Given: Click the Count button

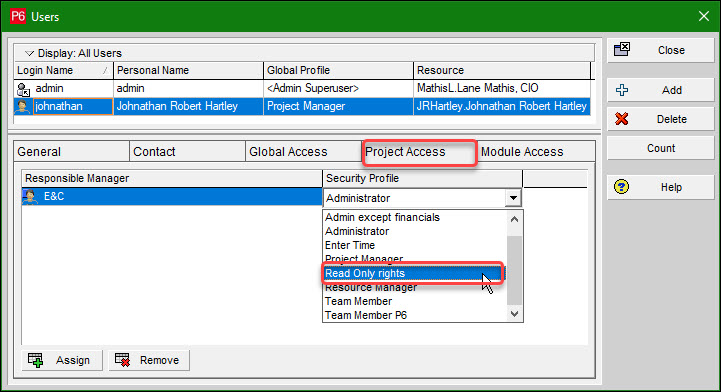Looking at the screenshot, I should pos(661,148).
